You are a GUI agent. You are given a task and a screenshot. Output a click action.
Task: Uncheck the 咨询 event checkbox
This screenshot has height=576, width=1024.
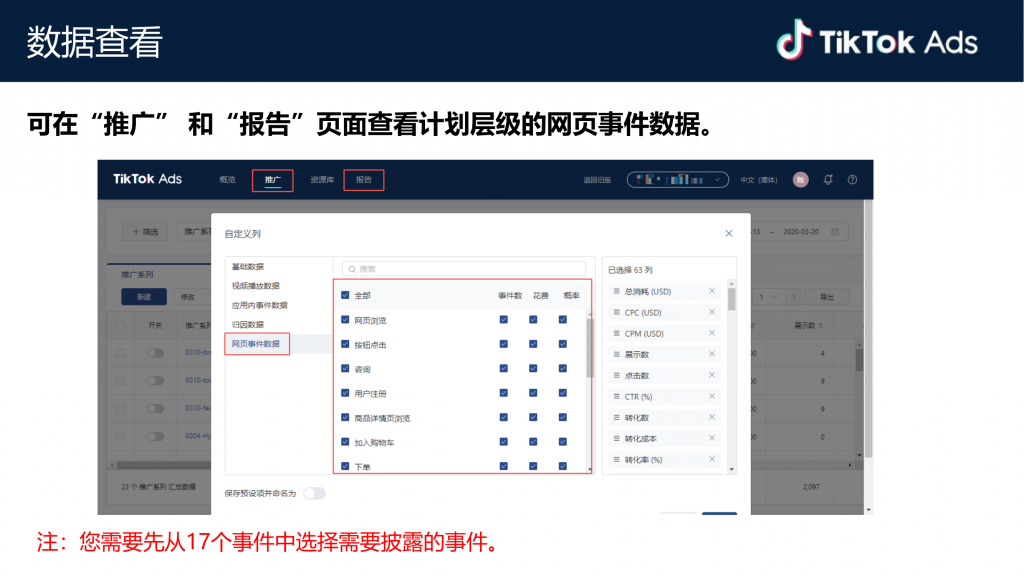pos(345,369)
